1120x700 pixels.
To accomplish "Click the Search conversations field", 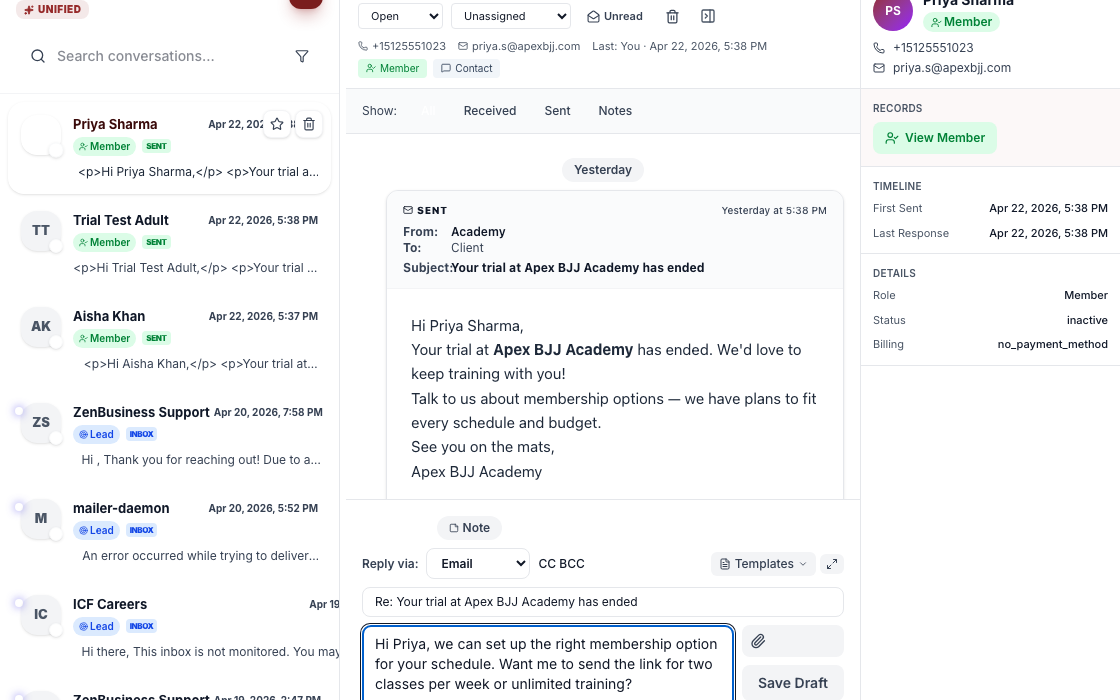I will point(169,56).
